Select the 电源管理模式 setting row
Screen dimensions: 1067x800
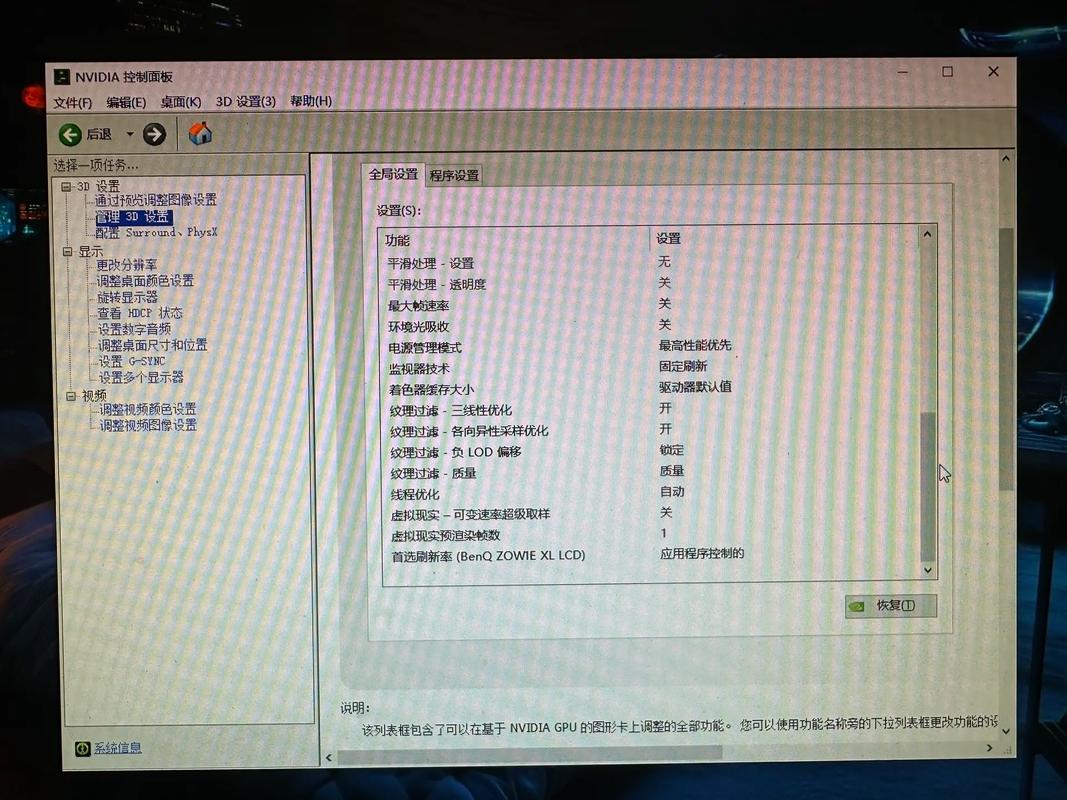pyautogui.click(x=425, y=347)
